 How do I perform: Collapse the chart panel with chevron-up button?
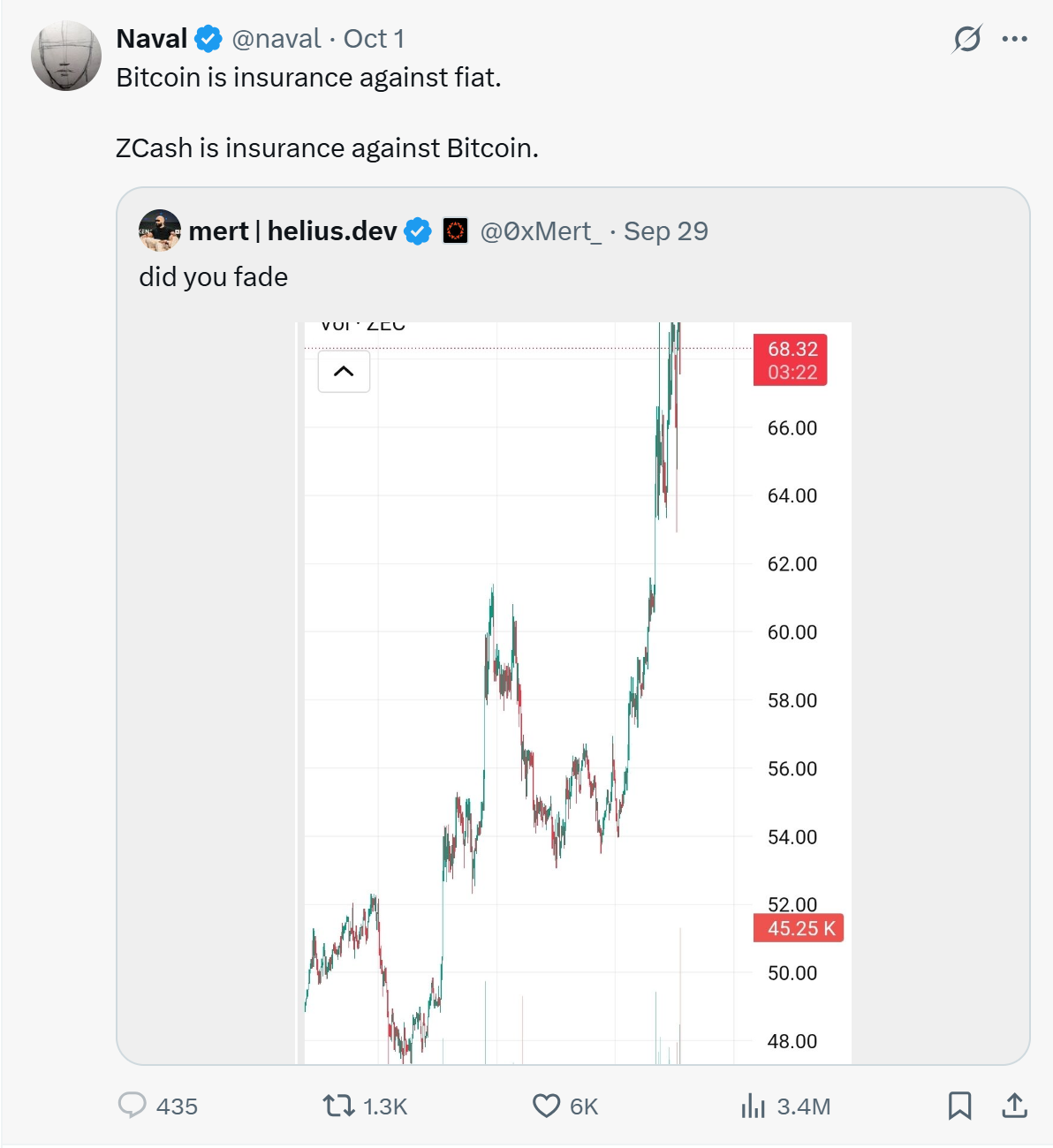[x=344, y=372]
